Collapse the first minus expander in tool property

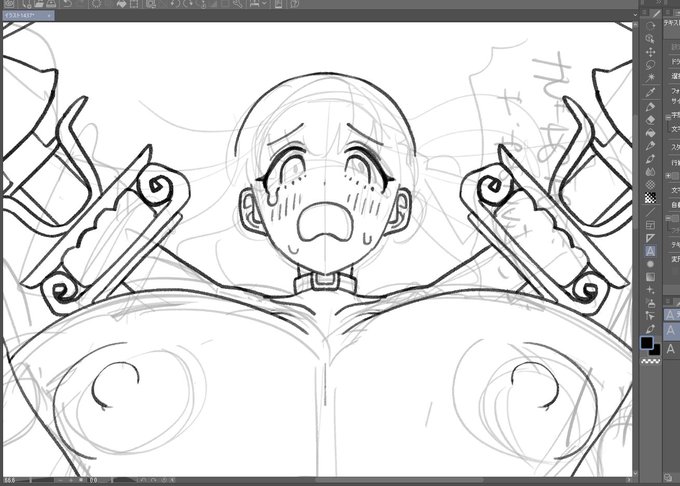pos(668,117)
